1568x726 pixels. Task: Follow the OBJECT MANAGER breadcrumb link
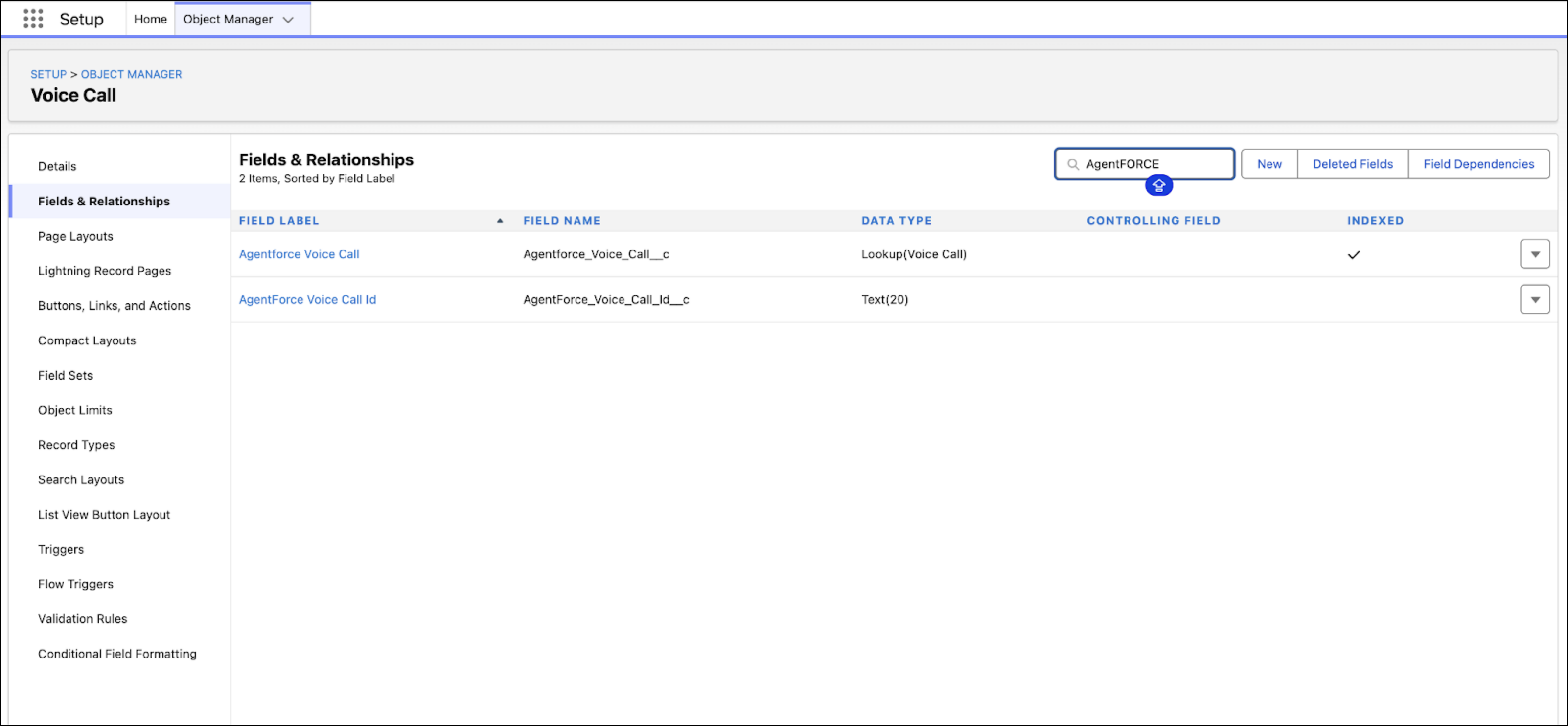pyautogui.click(x=132, y=74)
